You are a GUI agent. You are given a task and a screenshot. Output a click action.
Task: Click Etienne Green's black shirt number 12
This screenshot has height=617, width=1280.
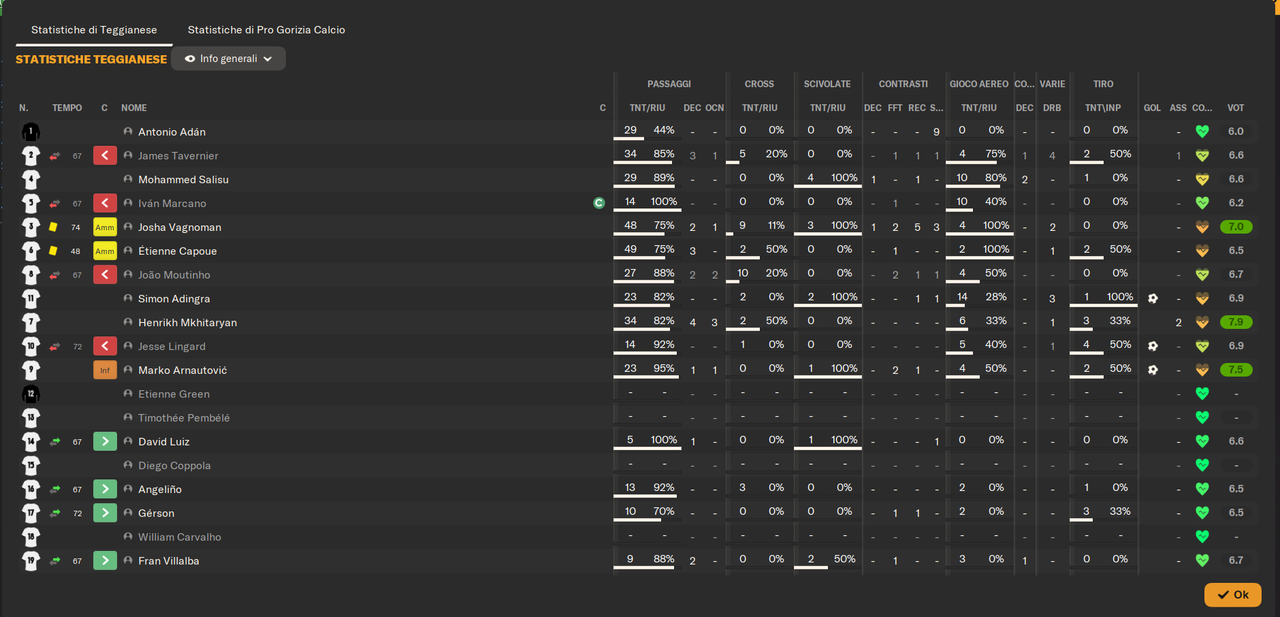[x=31, y=394]
